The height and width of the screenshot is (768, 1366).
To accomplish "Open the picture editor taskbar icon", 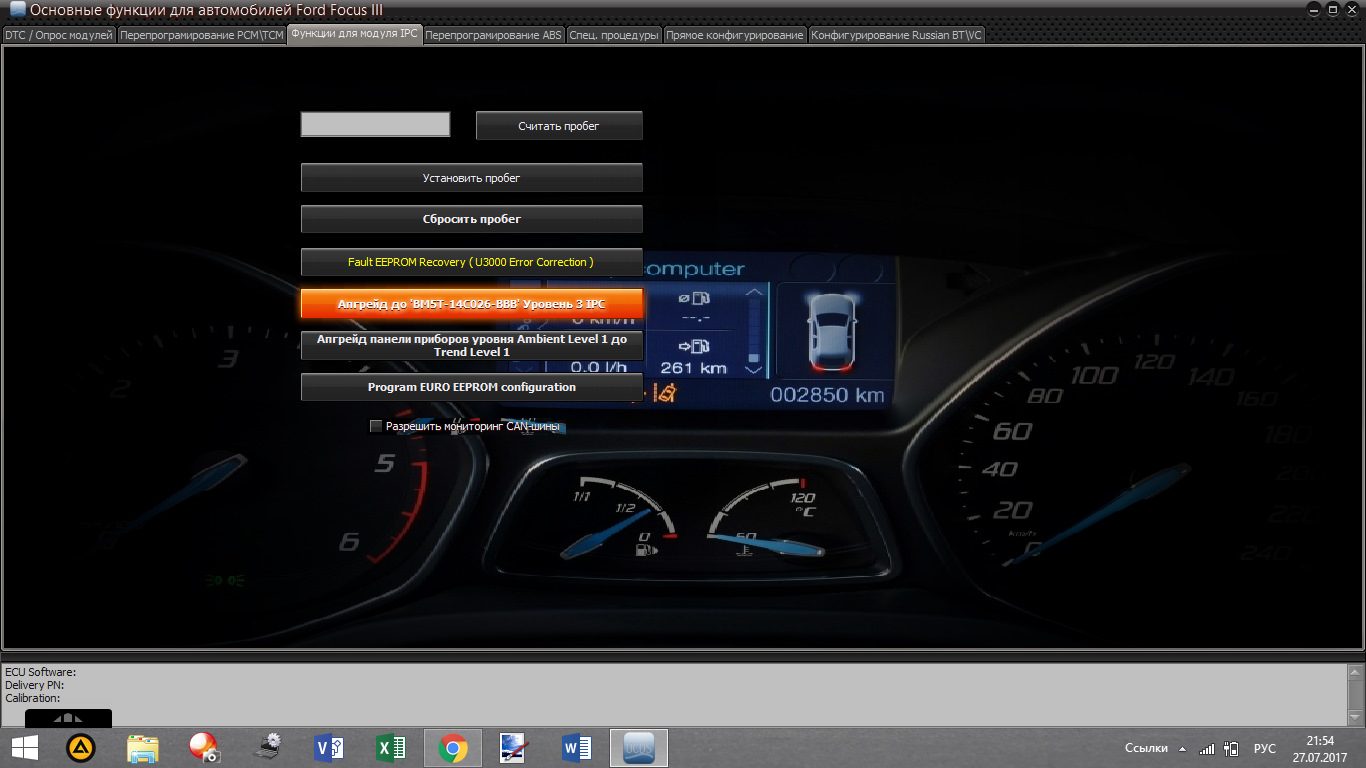I will (x=515, y=748).
